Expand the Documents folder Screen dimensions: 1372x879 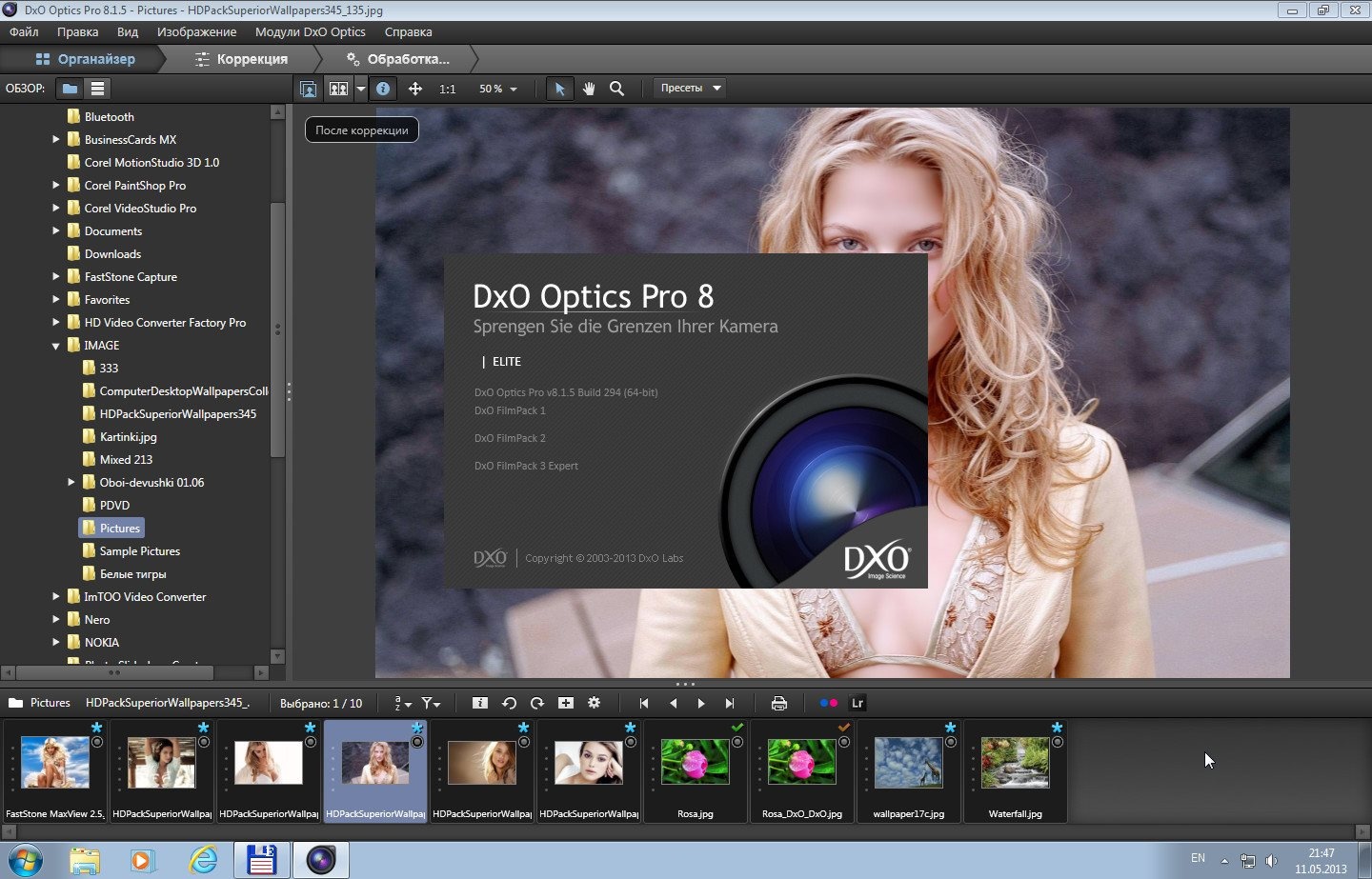(55, 231)
